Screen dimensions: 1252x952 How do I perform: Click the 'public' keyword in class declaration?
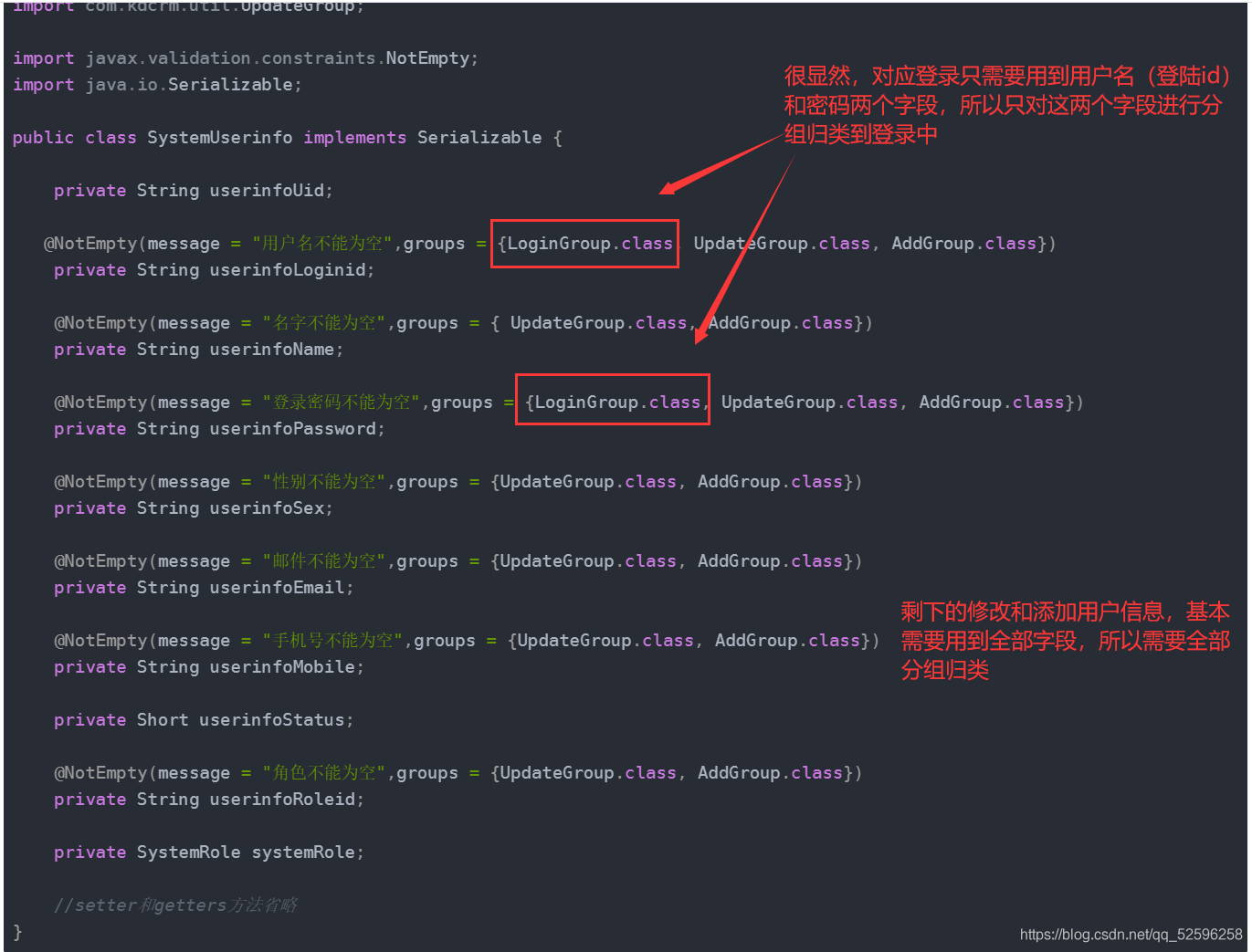pyautogui.click(x=43, y=138)
